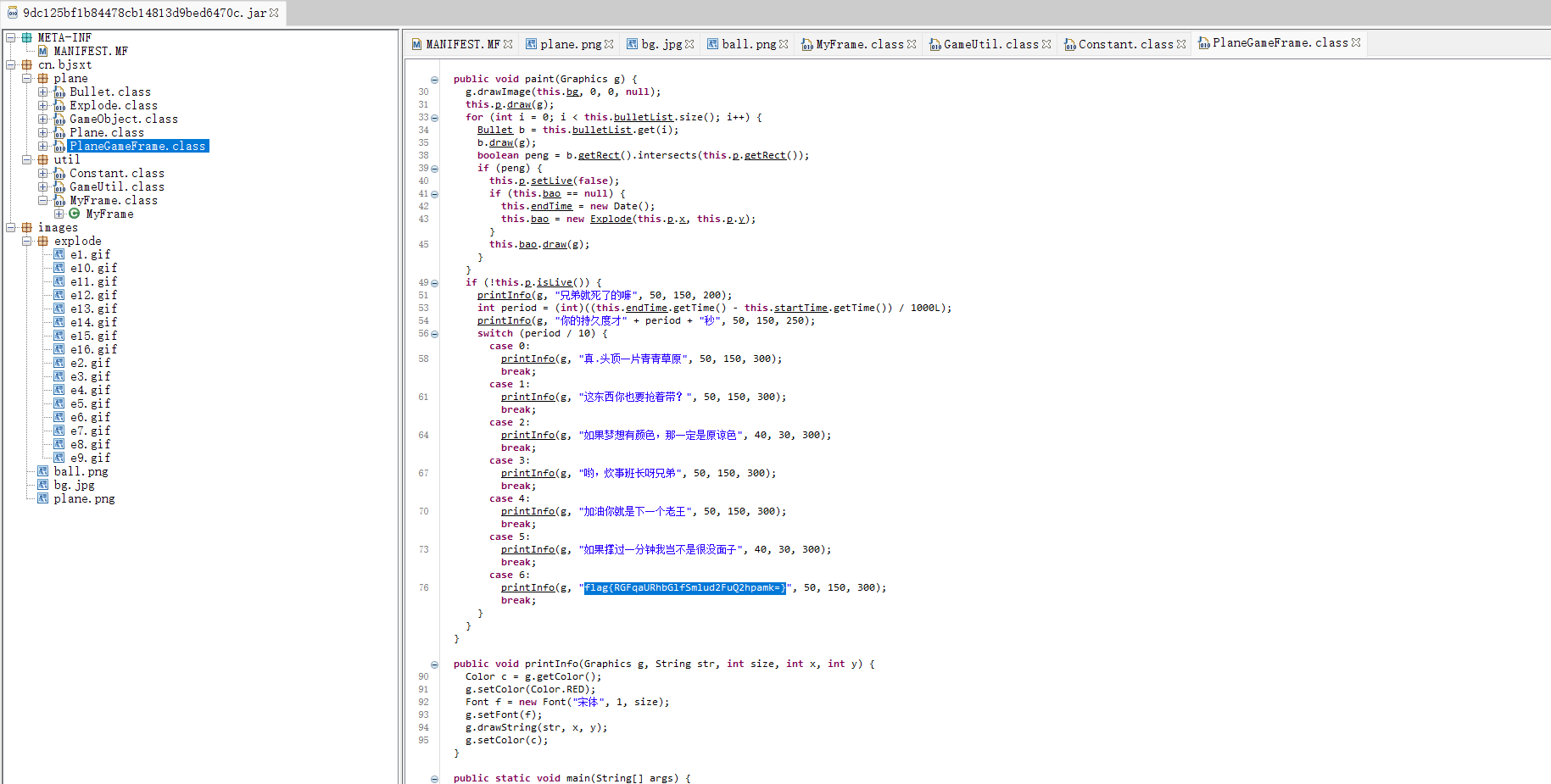
Task: Collapse the for loop fold at line 33
Action: click(434, 118)
